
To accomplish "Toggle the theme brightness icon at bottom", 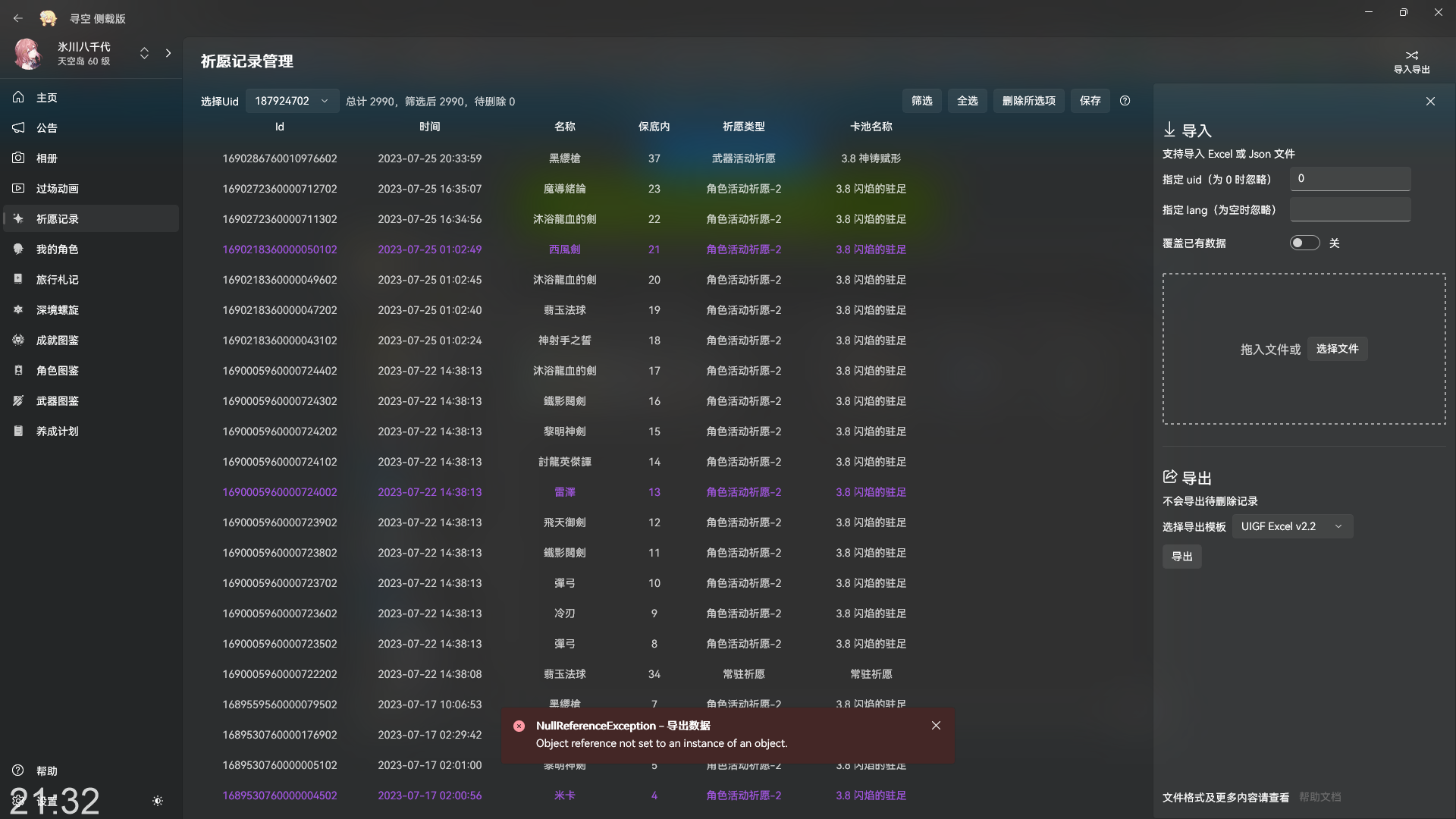I will (x=157, y=801).
